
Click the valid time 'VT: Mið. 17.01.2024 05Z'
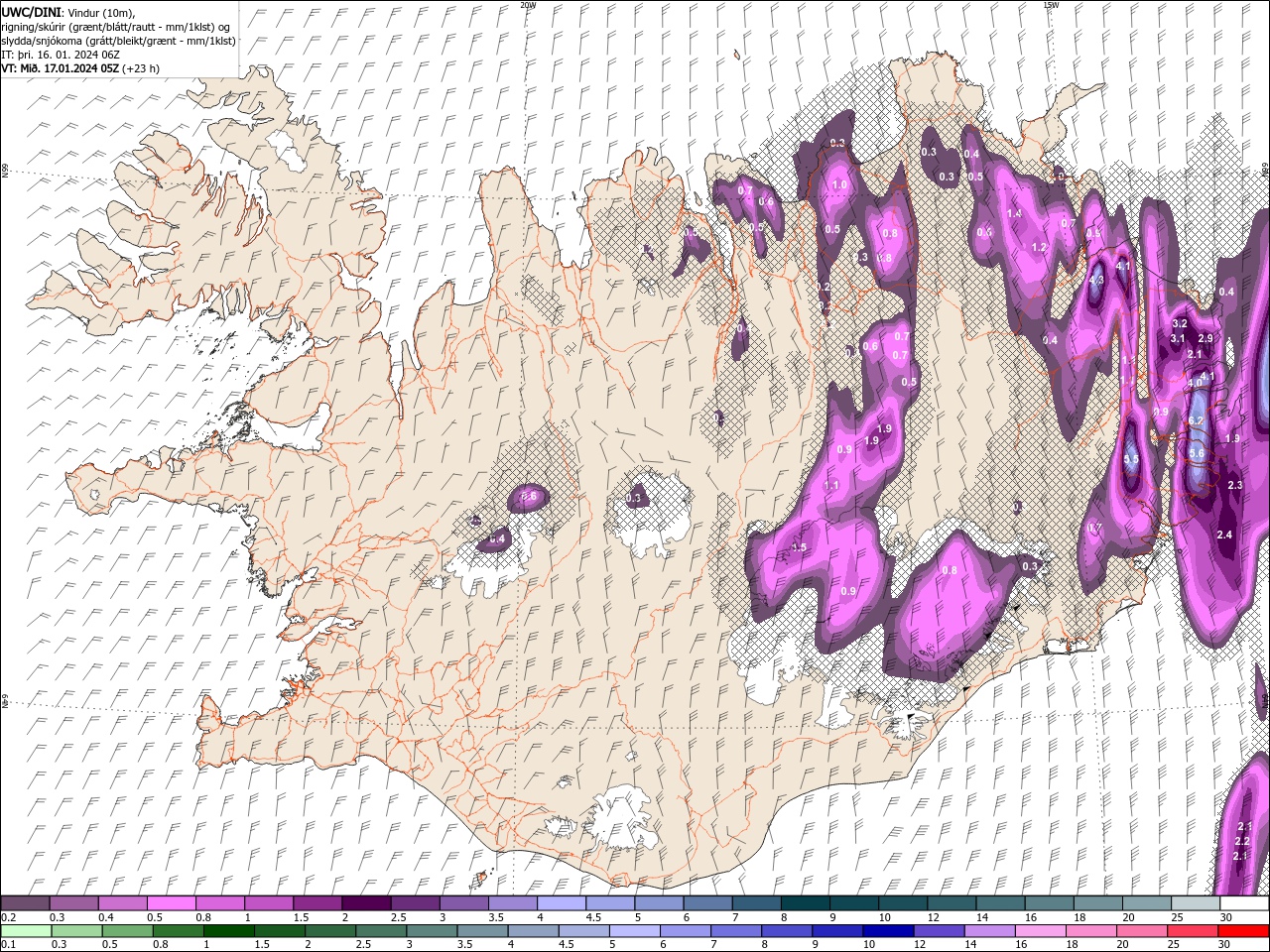[x=61, y=68]
